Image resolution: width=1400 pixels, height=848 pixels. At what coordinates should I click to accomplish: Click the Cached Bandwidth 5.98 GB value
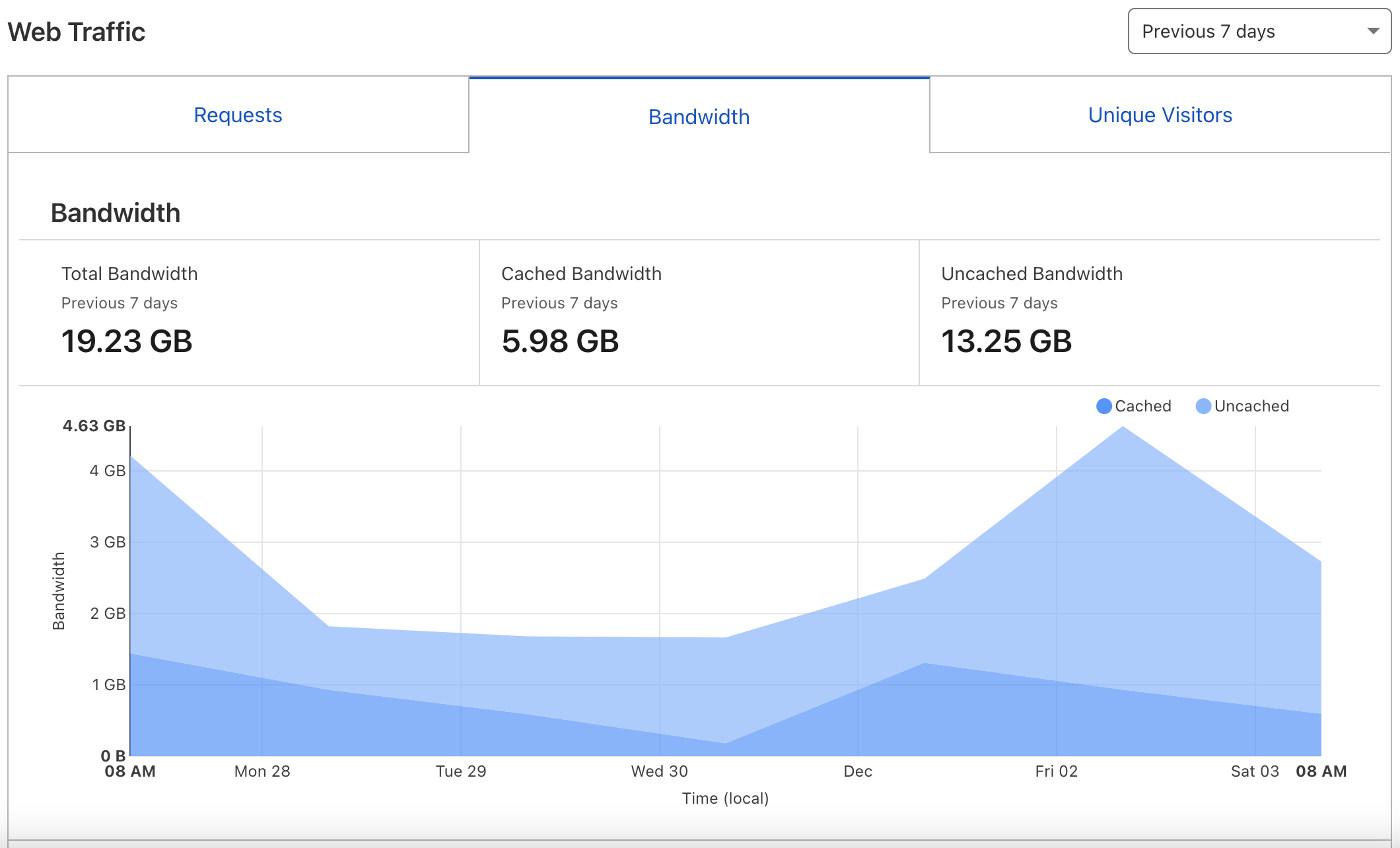point(560,341)
